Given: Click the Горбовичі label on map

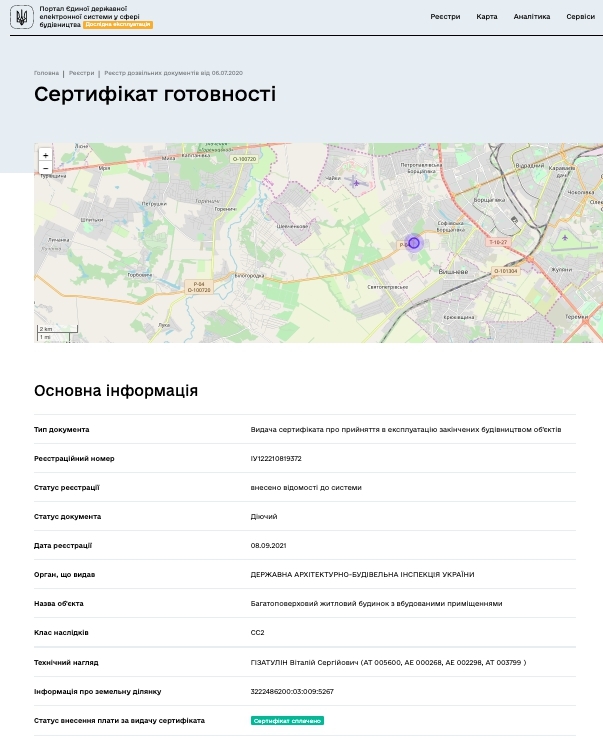Looking at the screenshot, I should 140,275.
